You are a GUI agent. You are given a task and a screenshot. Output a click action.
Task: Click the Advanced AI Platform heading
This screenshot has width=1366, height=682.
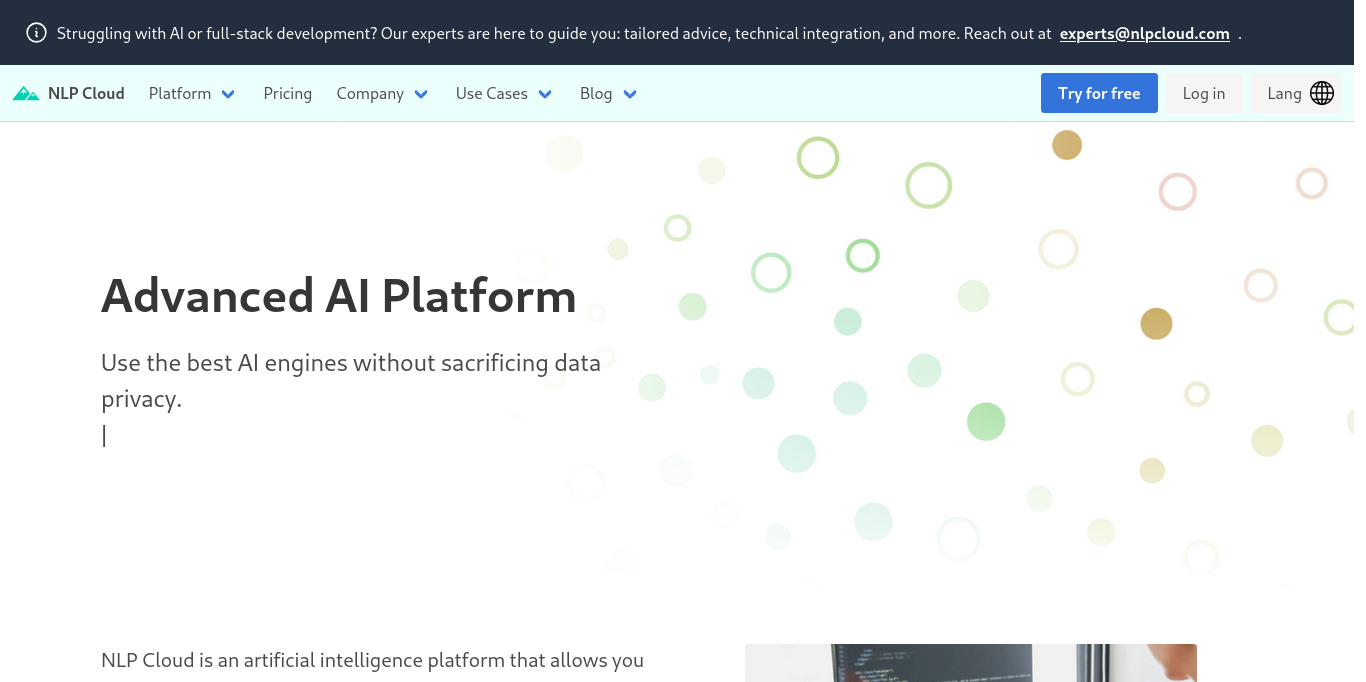pos(339,296)
